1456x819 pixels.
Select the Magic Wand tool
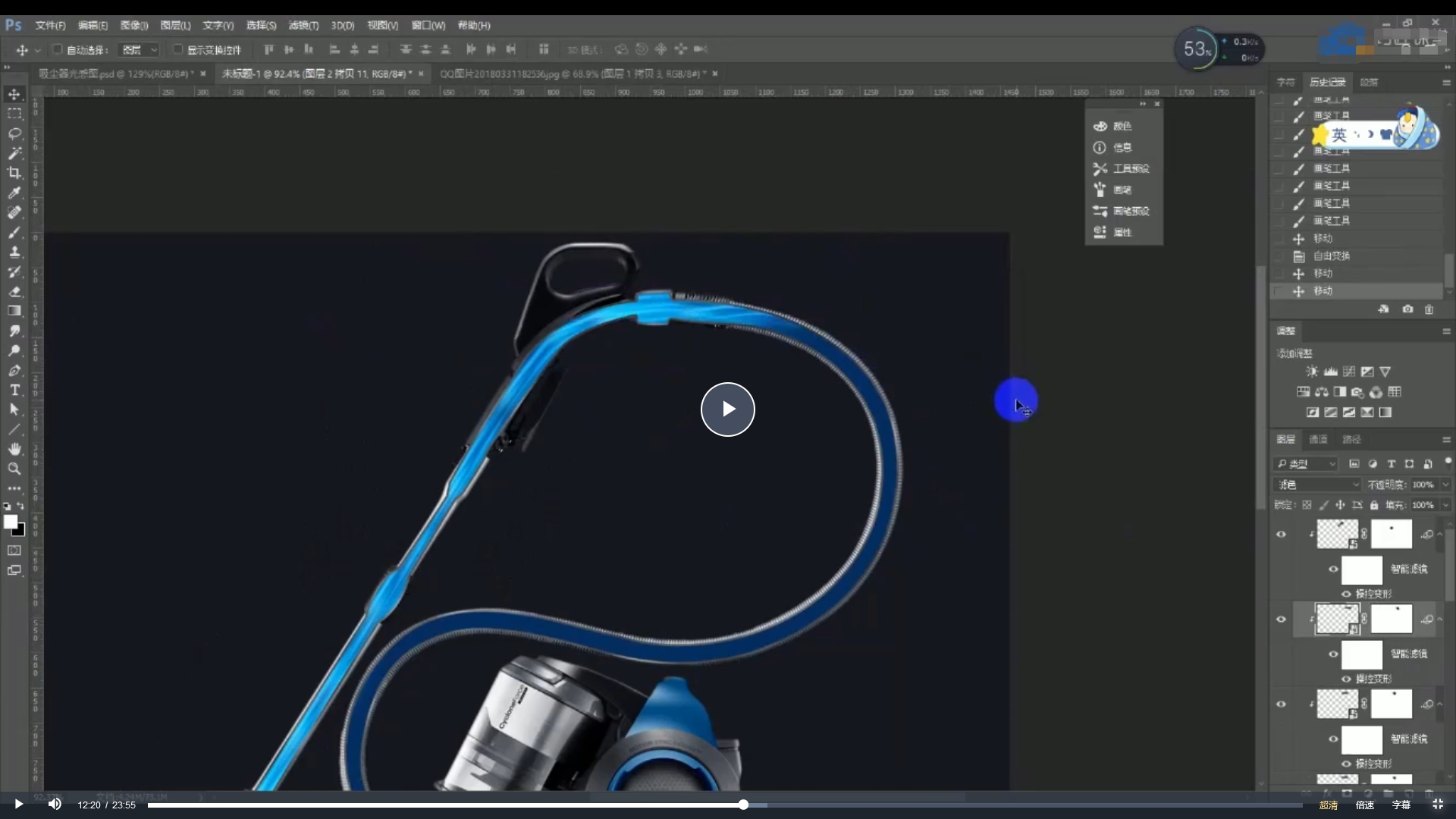(x=14, y=153)
